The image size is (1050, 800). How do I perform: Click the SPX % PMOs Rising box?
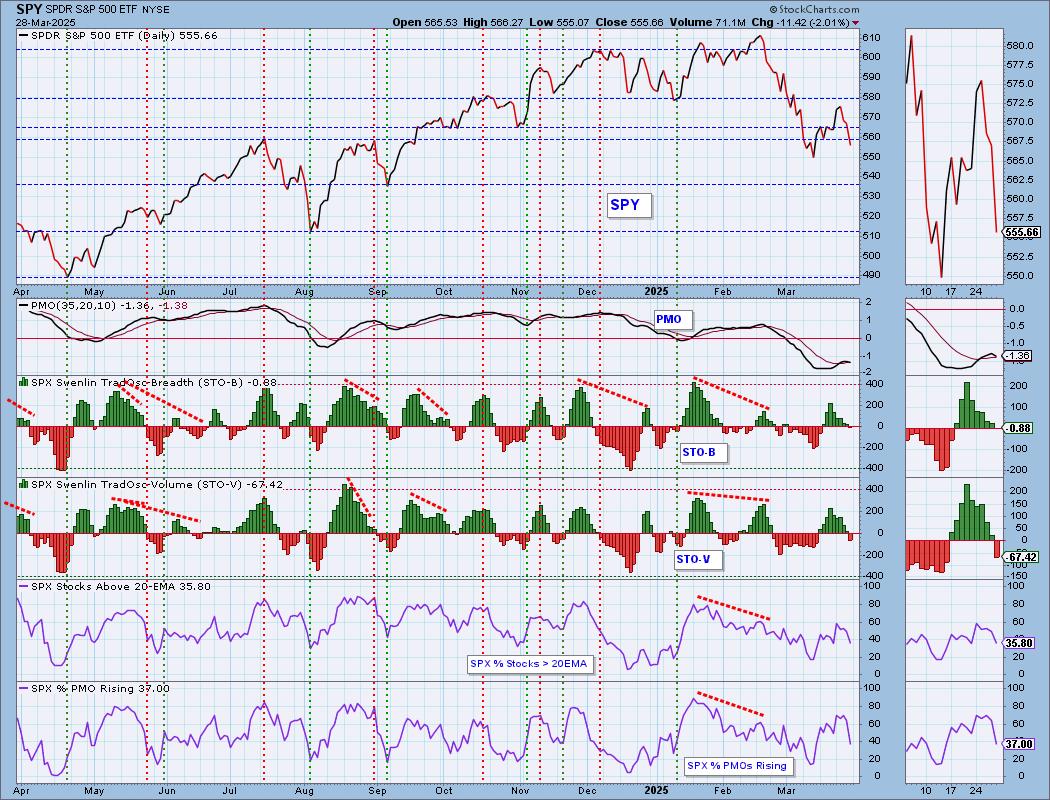pyautogui.click(x=738, y=765)
